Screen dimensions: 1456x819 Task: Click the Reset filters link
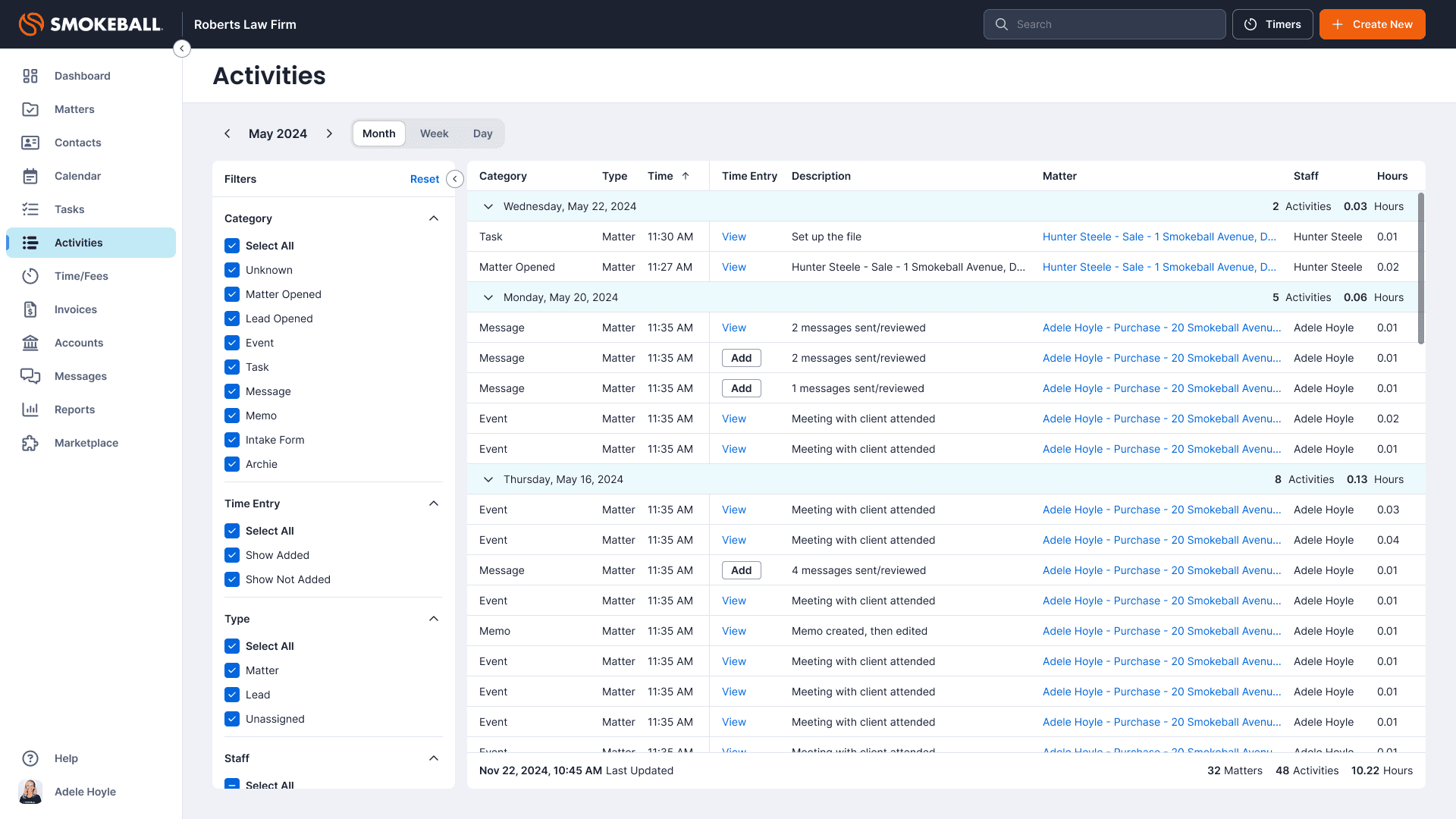click(x=424, y=179)
